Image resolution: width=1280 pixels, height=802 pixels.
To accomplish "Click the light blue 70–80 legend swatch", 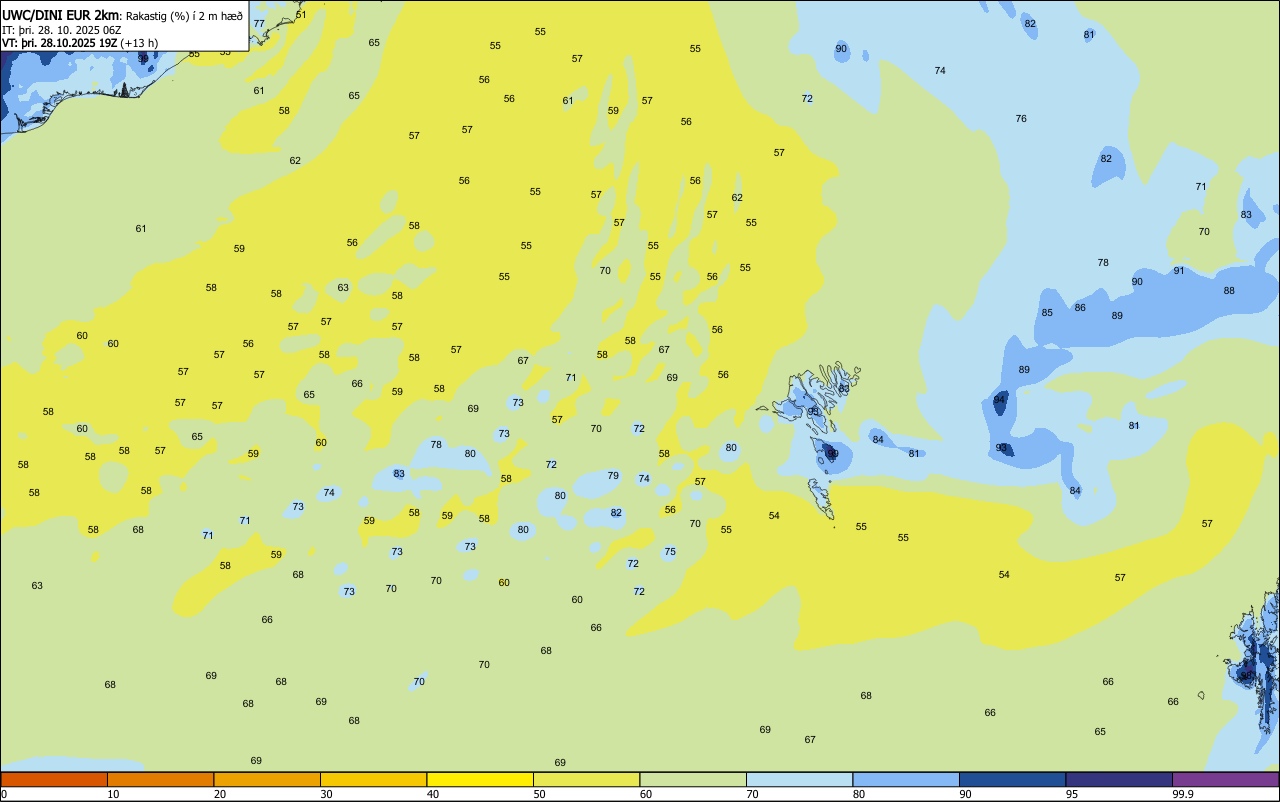I will (x=799, y=779).
